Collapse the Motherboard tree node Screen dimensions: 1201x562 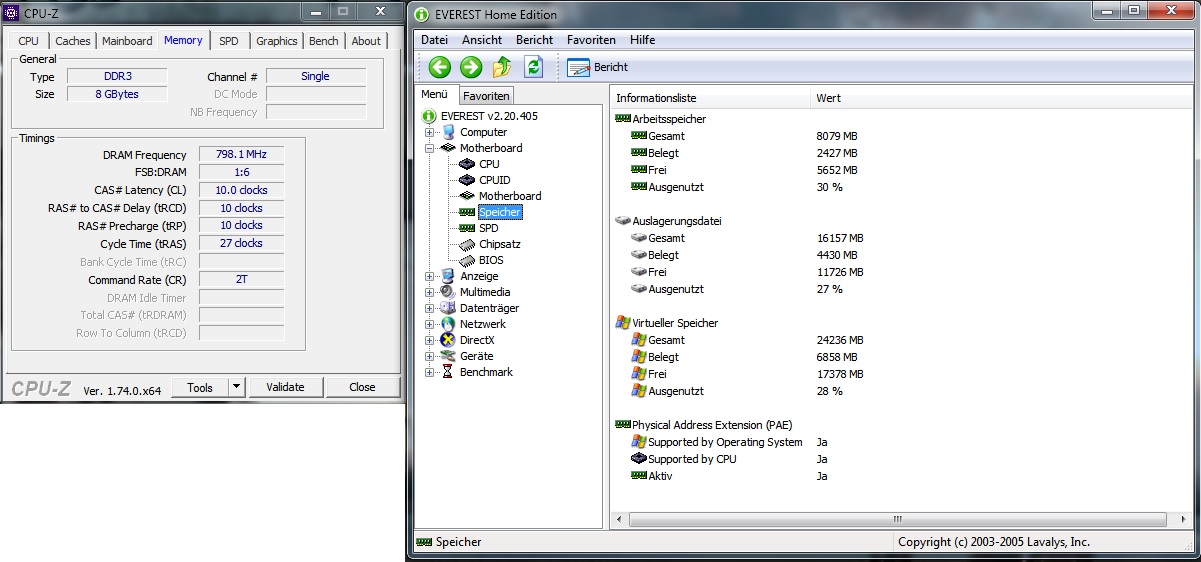pos(430,148)
